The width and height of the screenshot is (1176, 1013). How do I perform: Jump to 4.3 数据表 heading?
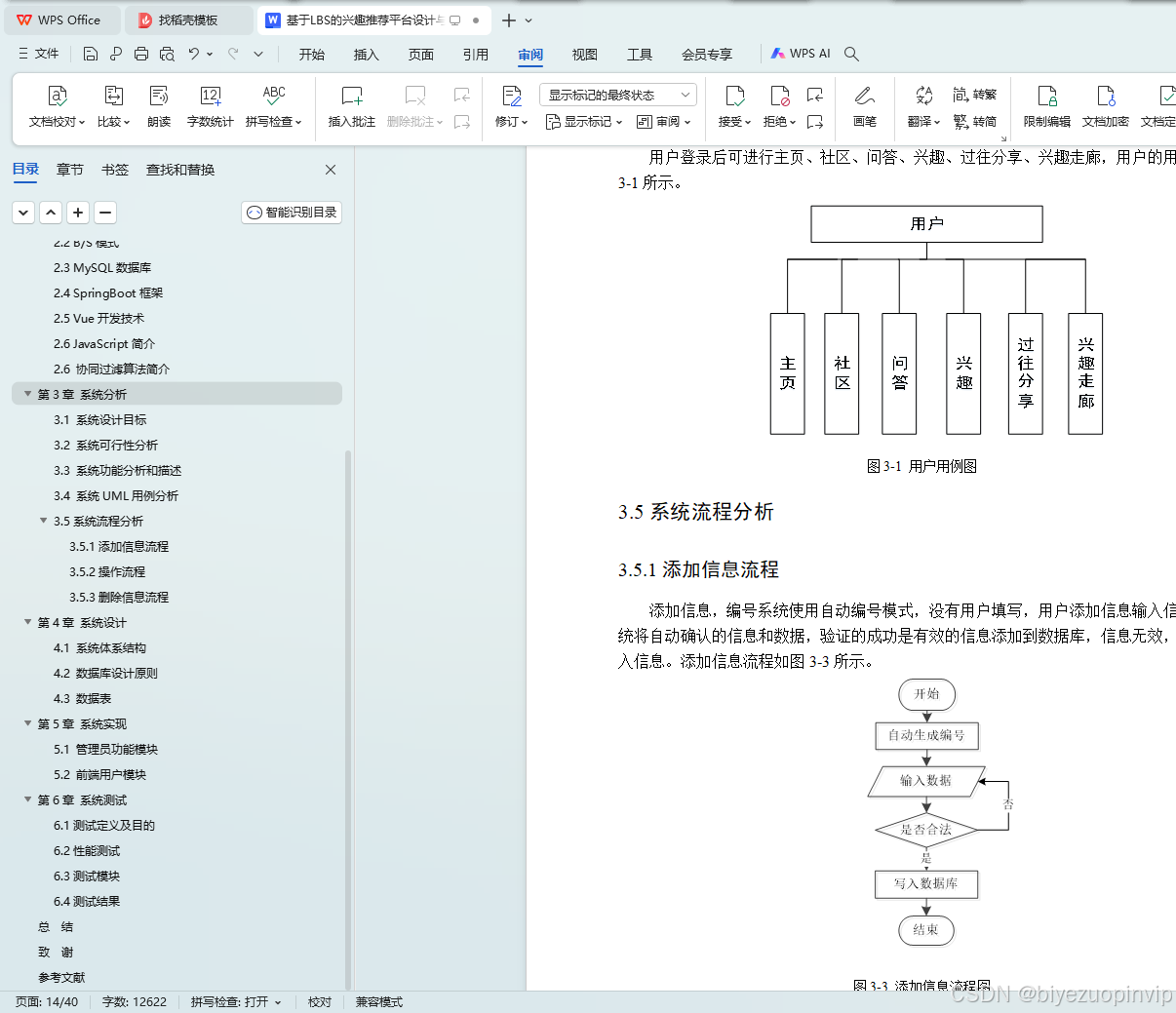click(83, 698)
